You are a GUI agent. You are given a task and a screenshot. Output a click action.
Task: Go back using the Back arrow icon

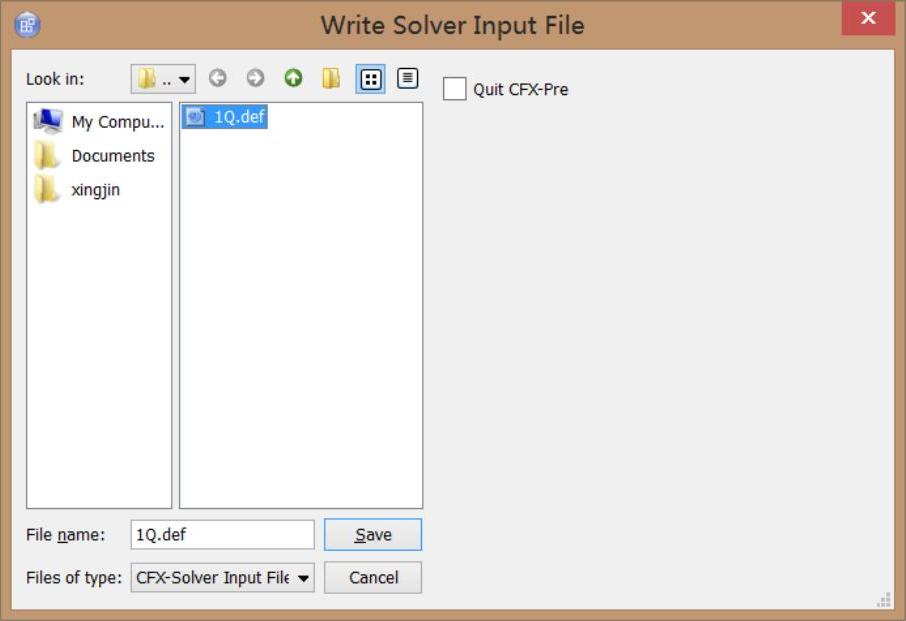(217, 78)
